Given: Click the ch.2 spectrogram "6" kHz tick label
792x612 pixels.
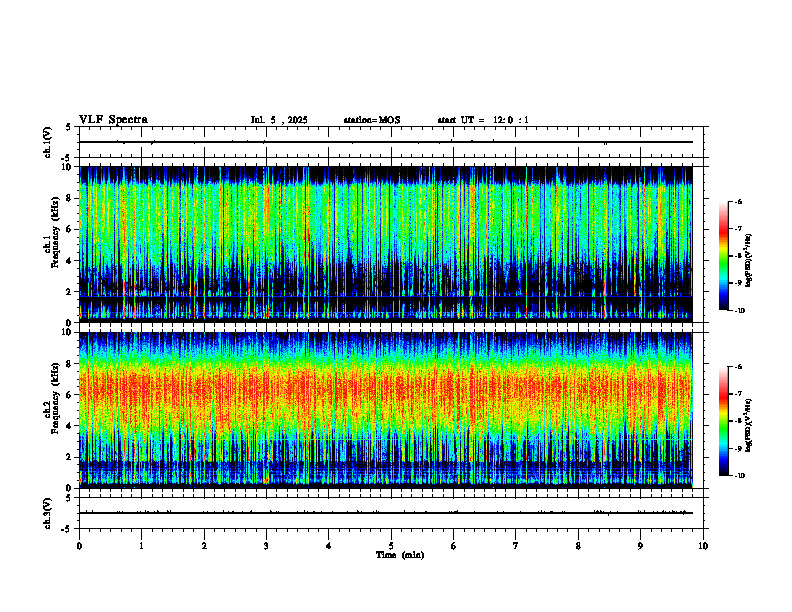Looking at the screenshot, I should tap(70, 395).
